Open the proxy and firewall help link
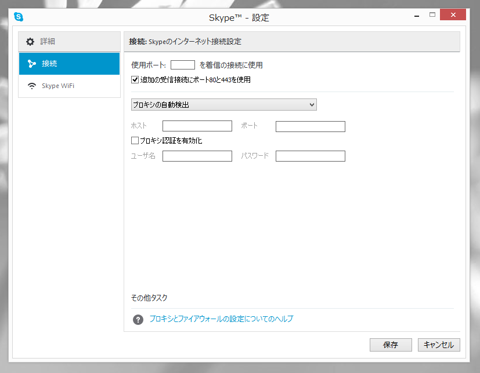 click(221, 319)
